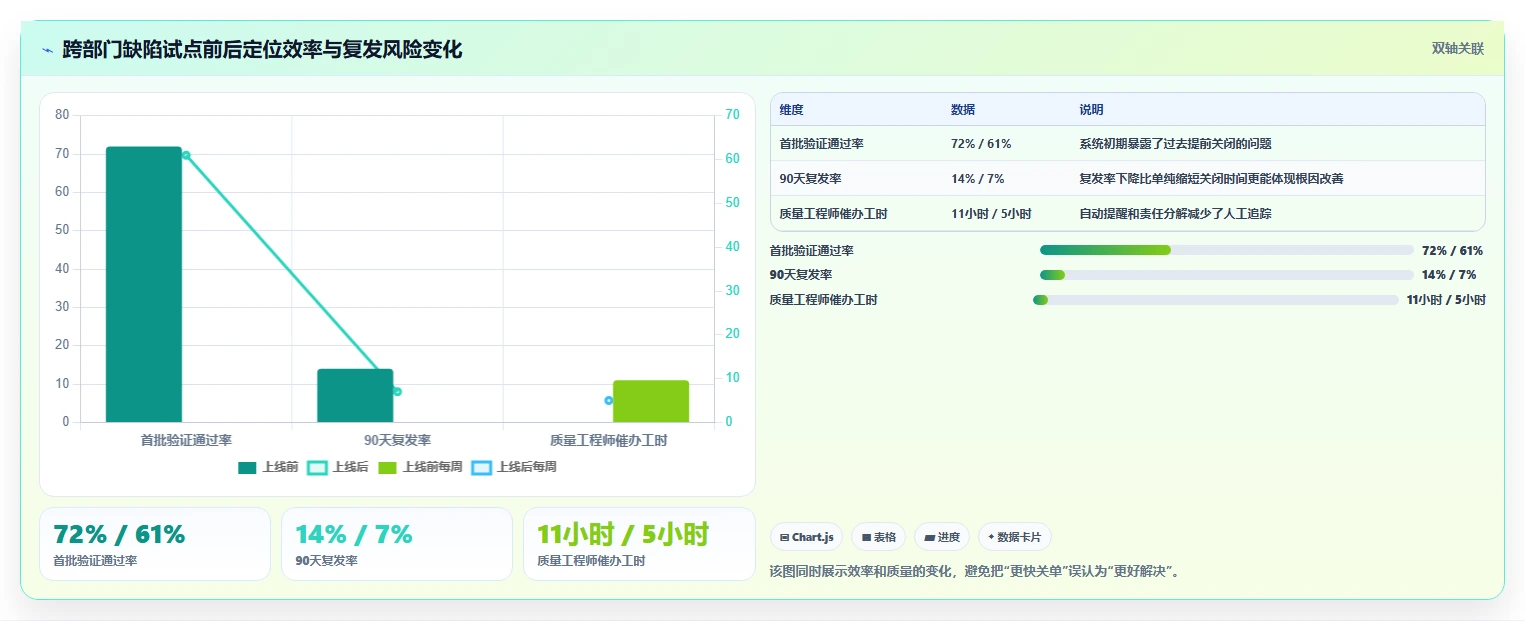Image resolution: width=1525 pixels, height=621 pixels.
Task: Click the 表格 tag button
Action: click(879, 537)
